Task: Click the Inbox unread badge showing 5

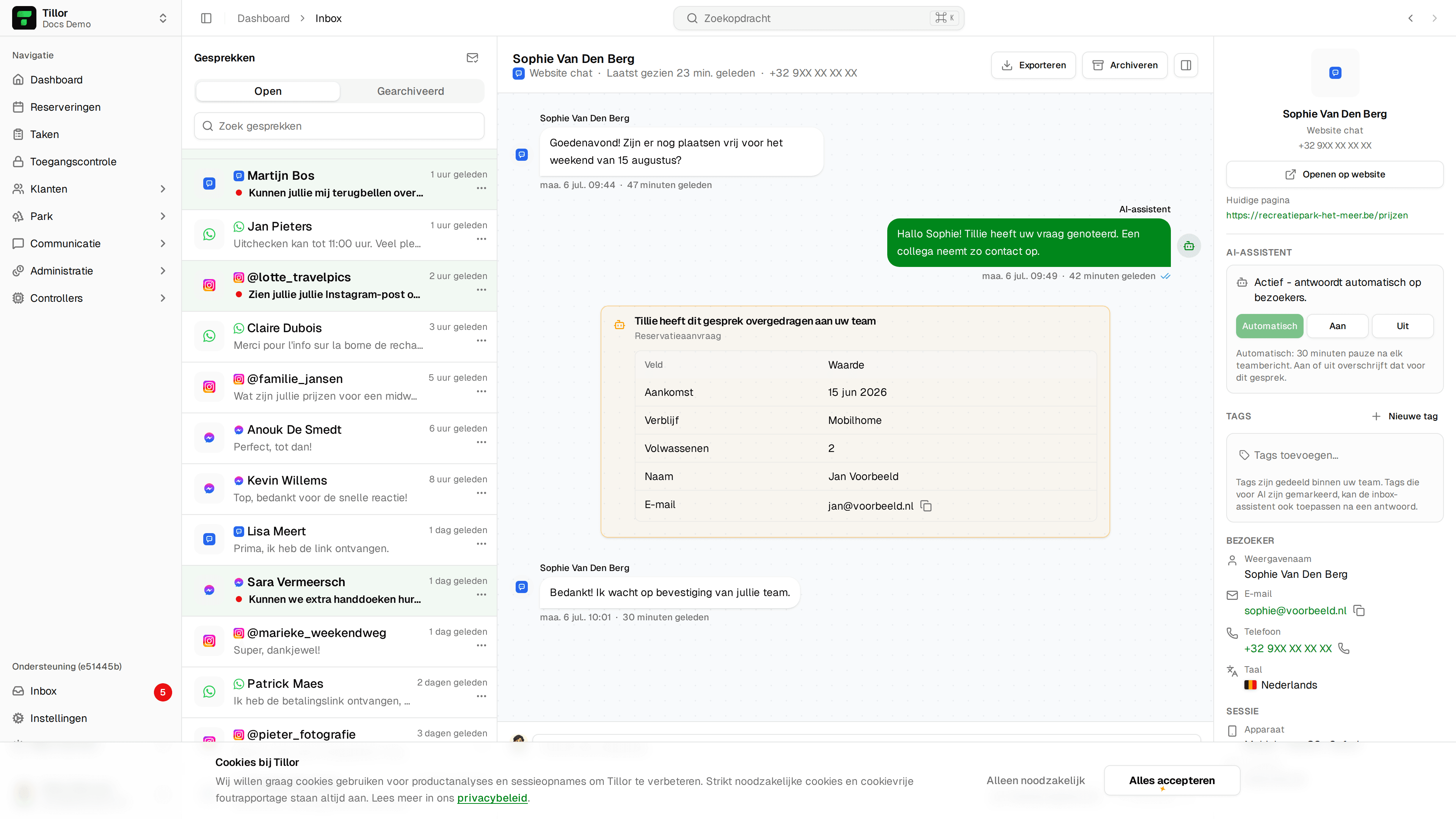Action: click(x=163, y=692)
